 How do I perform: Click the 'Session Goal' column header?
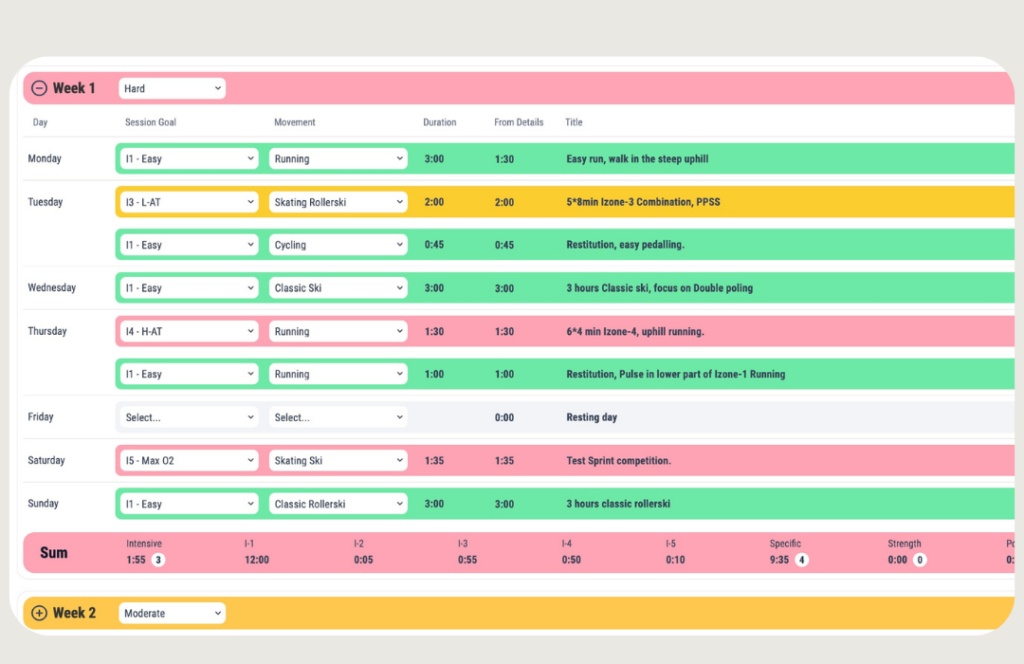pyautogui.click(x=151, y=123)
